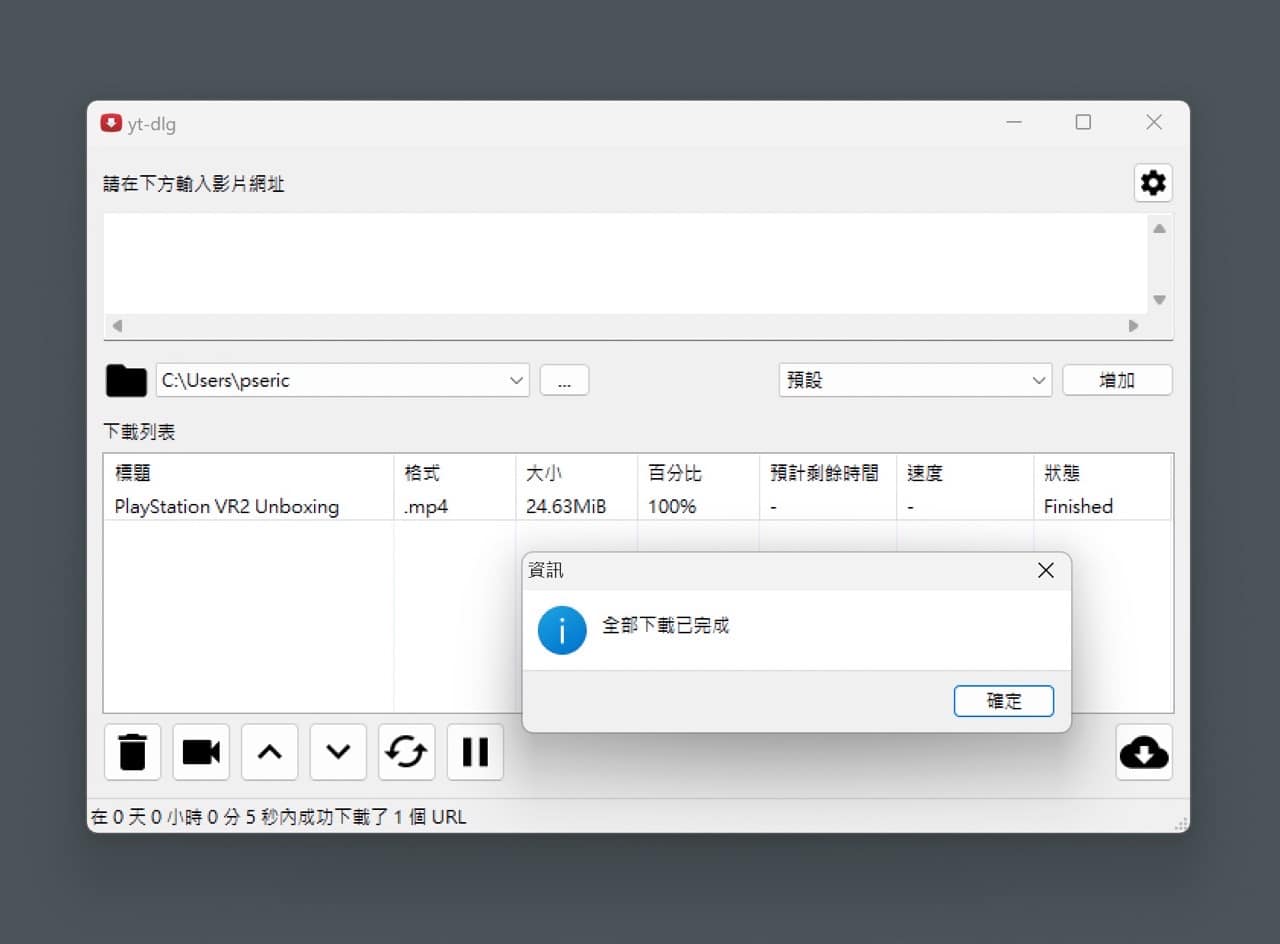Delete selected download with trash icon

(x=132, y=752)
